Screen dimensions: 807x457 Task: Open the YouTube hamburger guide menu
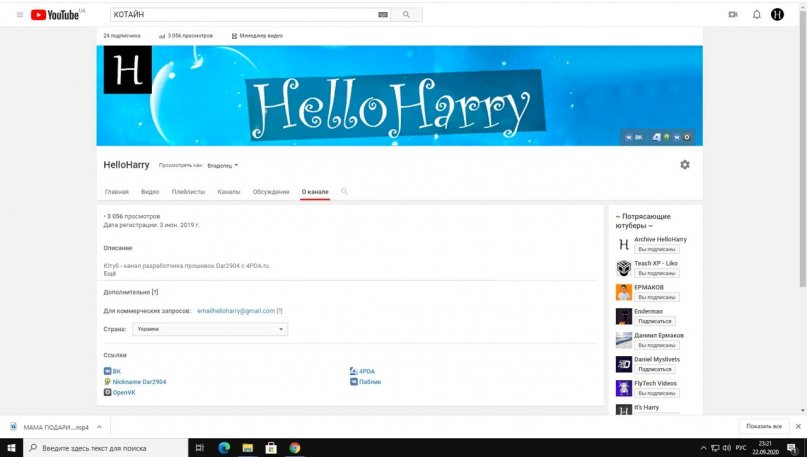[20, 15]
